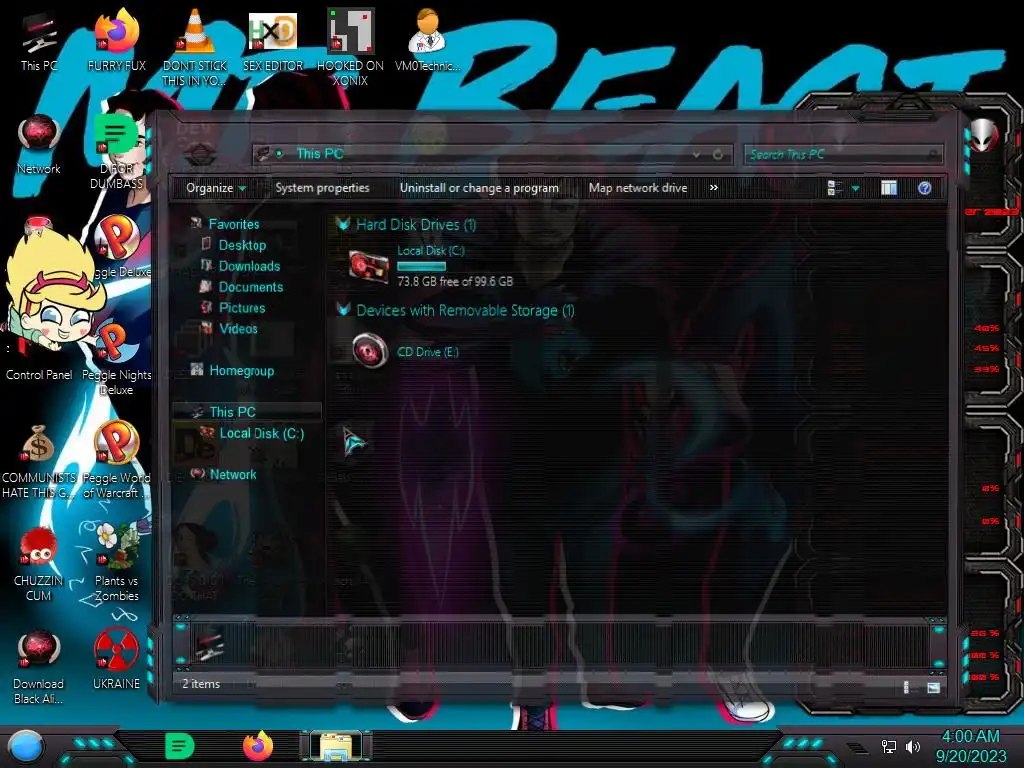This screenshot has width=1024, height=768.
Task: Select Homegroup in the navigation pane
Action: tap(242, 370)
